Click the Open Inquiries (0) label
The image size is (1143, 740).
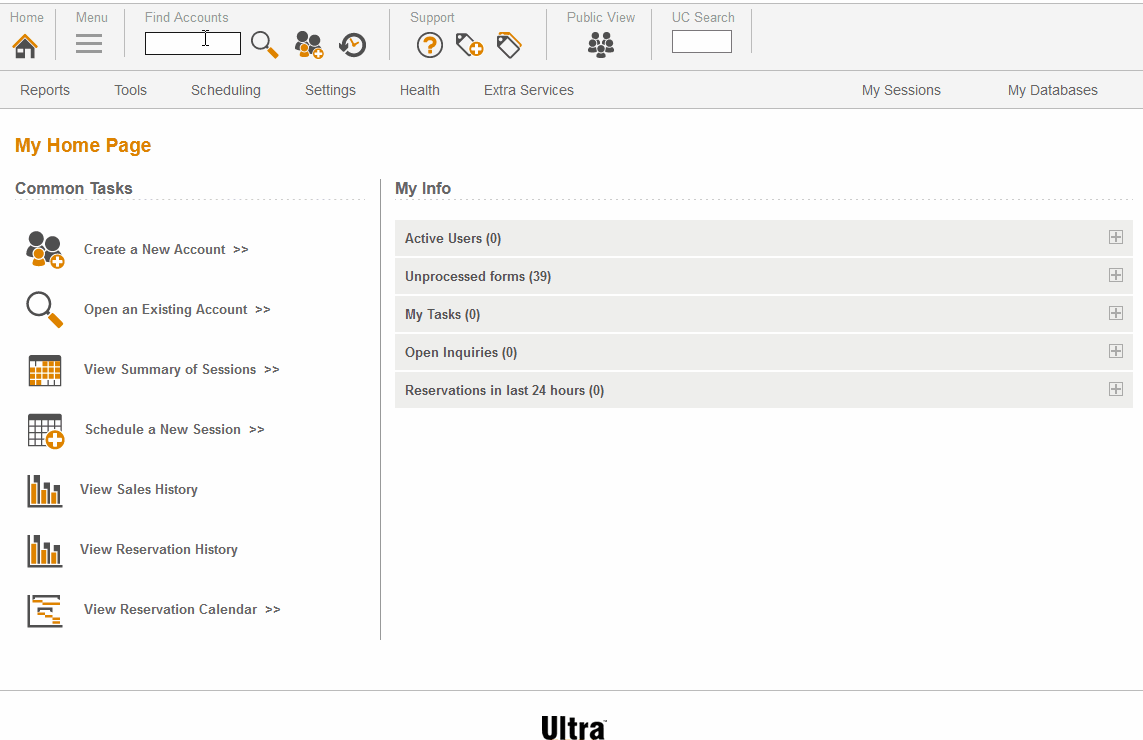coord(461,352)
